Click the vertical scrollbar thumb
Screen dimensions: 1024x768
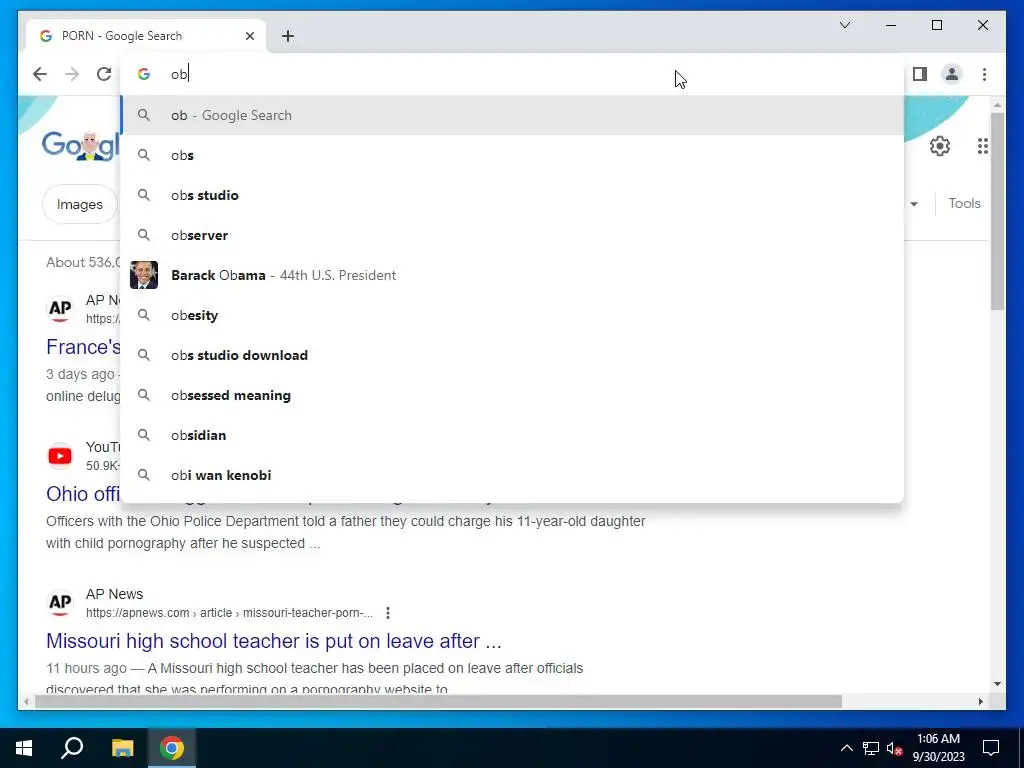pyautogui.click(x=997, y=211)
